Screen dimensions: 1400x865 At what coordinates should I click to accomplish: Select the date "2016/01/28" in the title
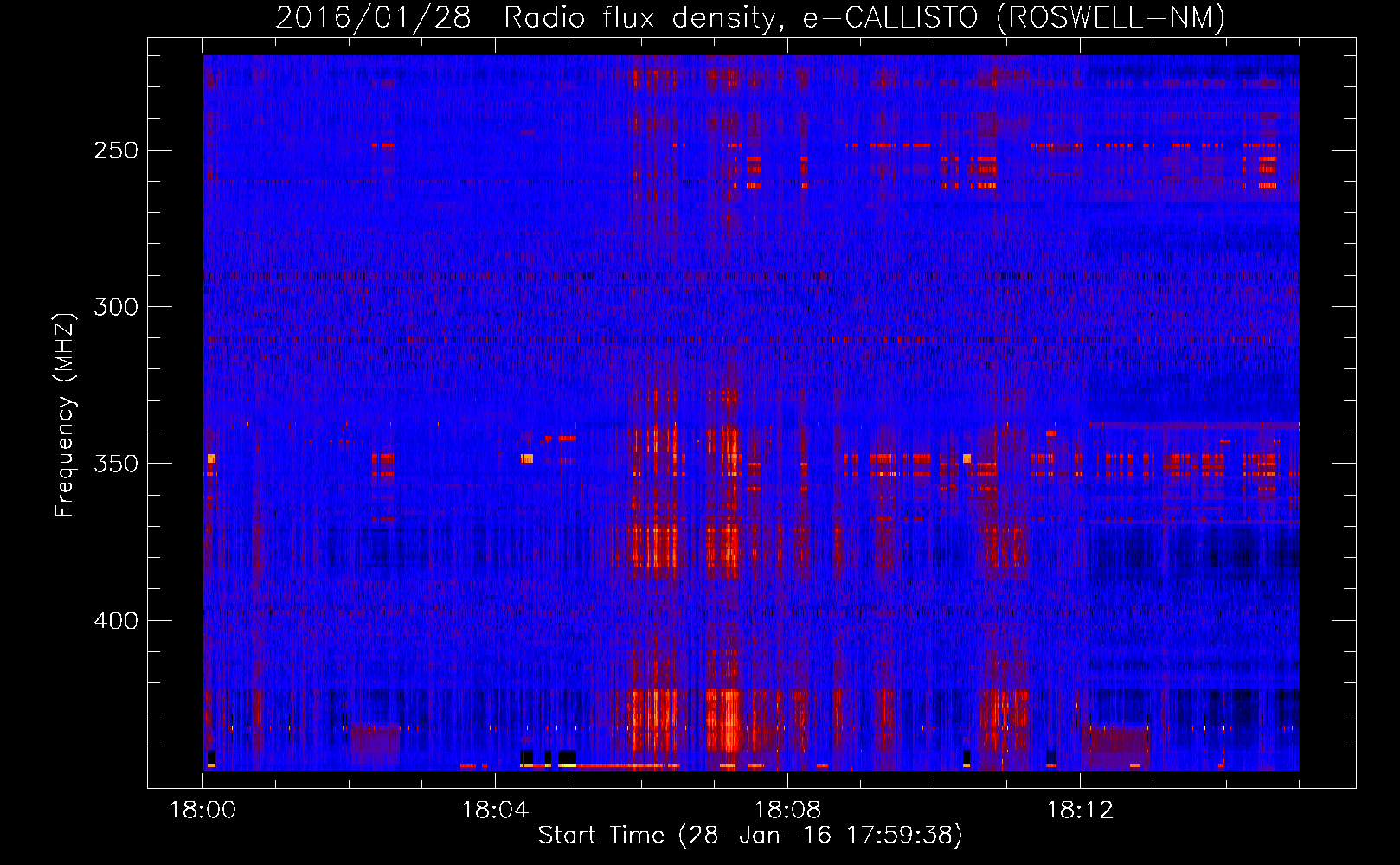[x=373, y=17]
